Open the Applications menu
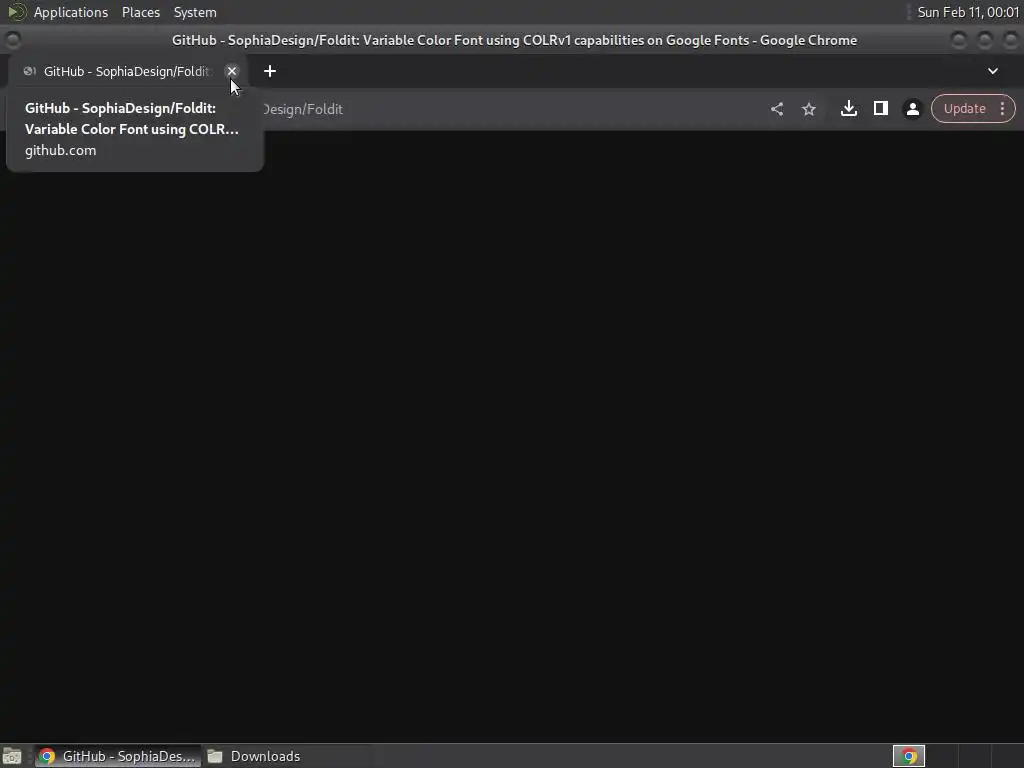Screen dimensions: 1024x768 coord(71,12)
